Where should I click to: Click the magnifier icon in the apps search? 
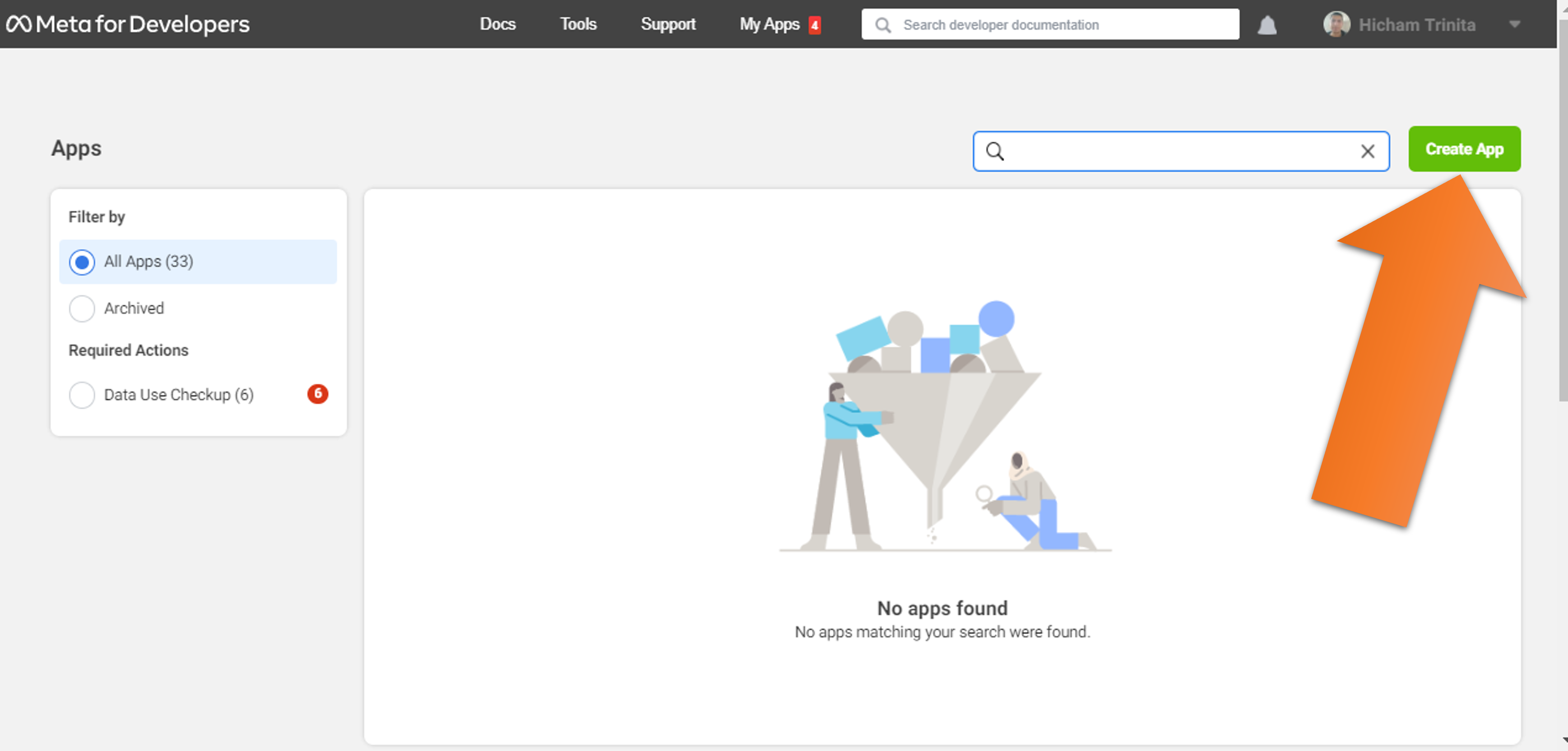click(994, 151)
